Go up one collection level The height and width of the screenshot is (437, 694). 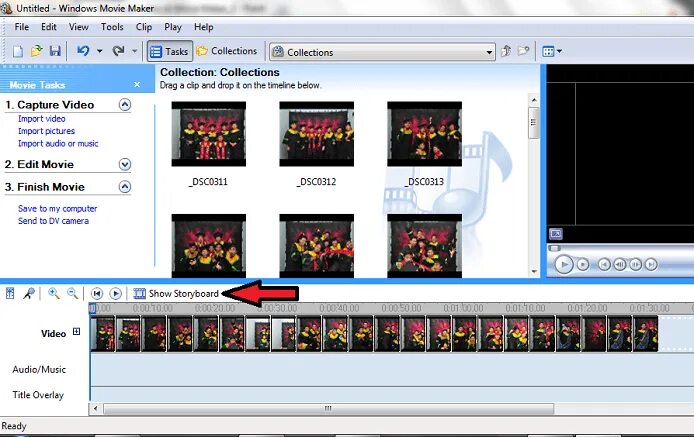coord(506,51)
